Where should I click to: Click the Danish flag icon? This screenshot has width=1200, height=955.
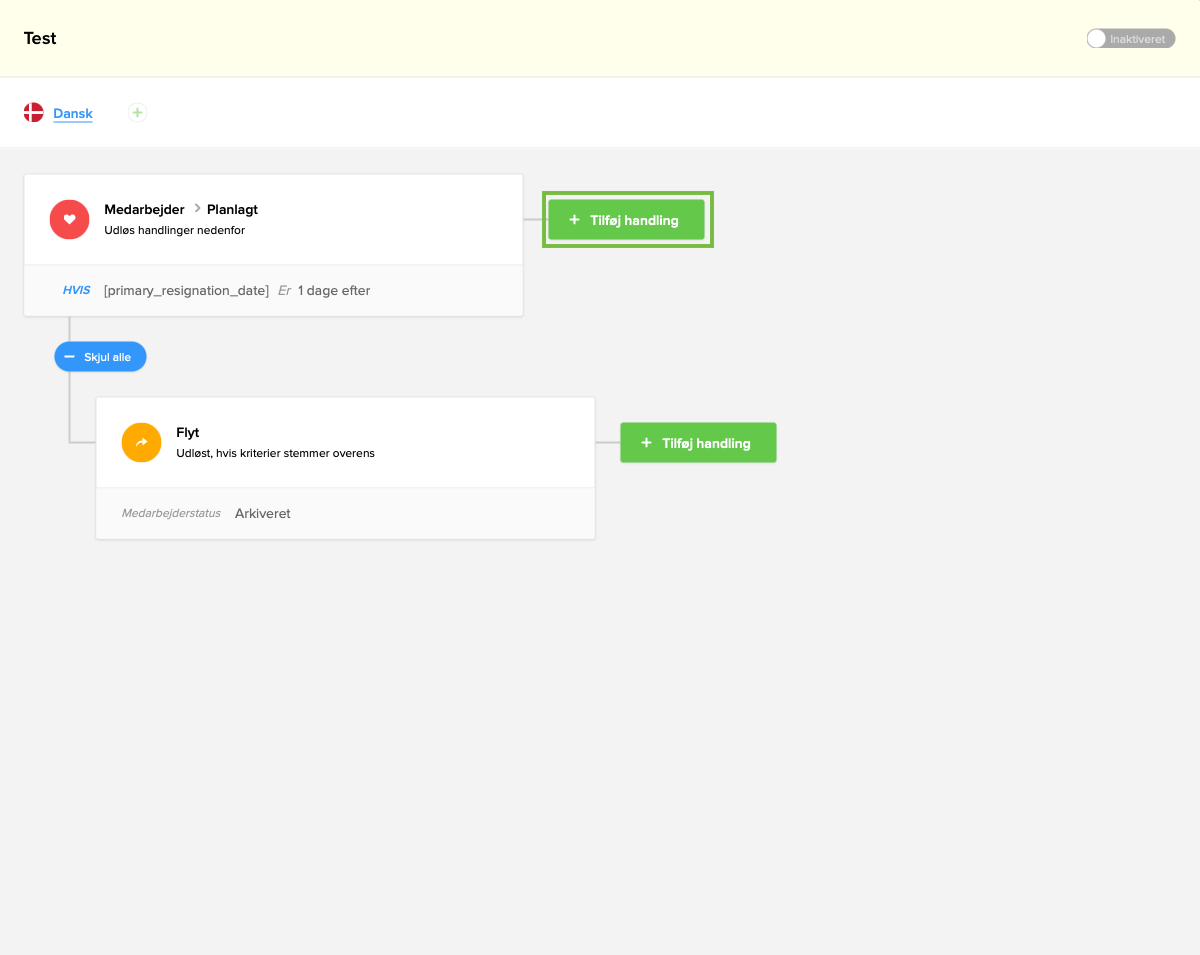tap(34, 113)
